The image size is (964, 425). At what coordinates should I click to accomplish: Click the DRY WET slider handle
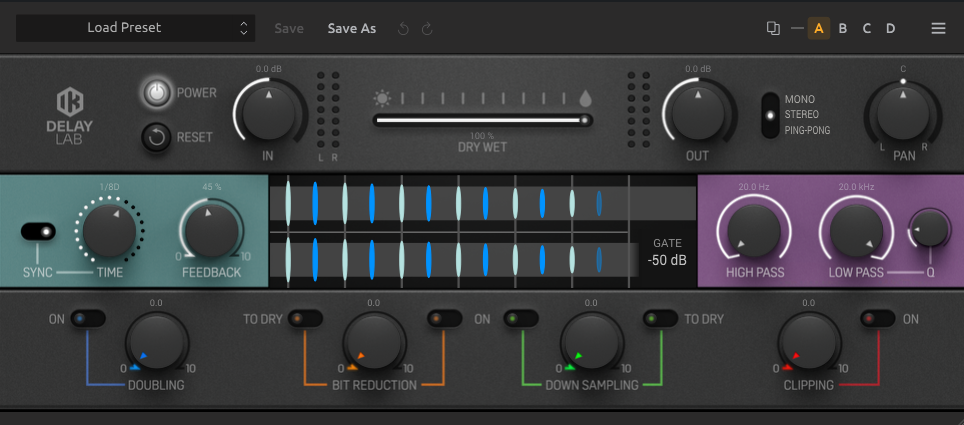pos(585,120)
